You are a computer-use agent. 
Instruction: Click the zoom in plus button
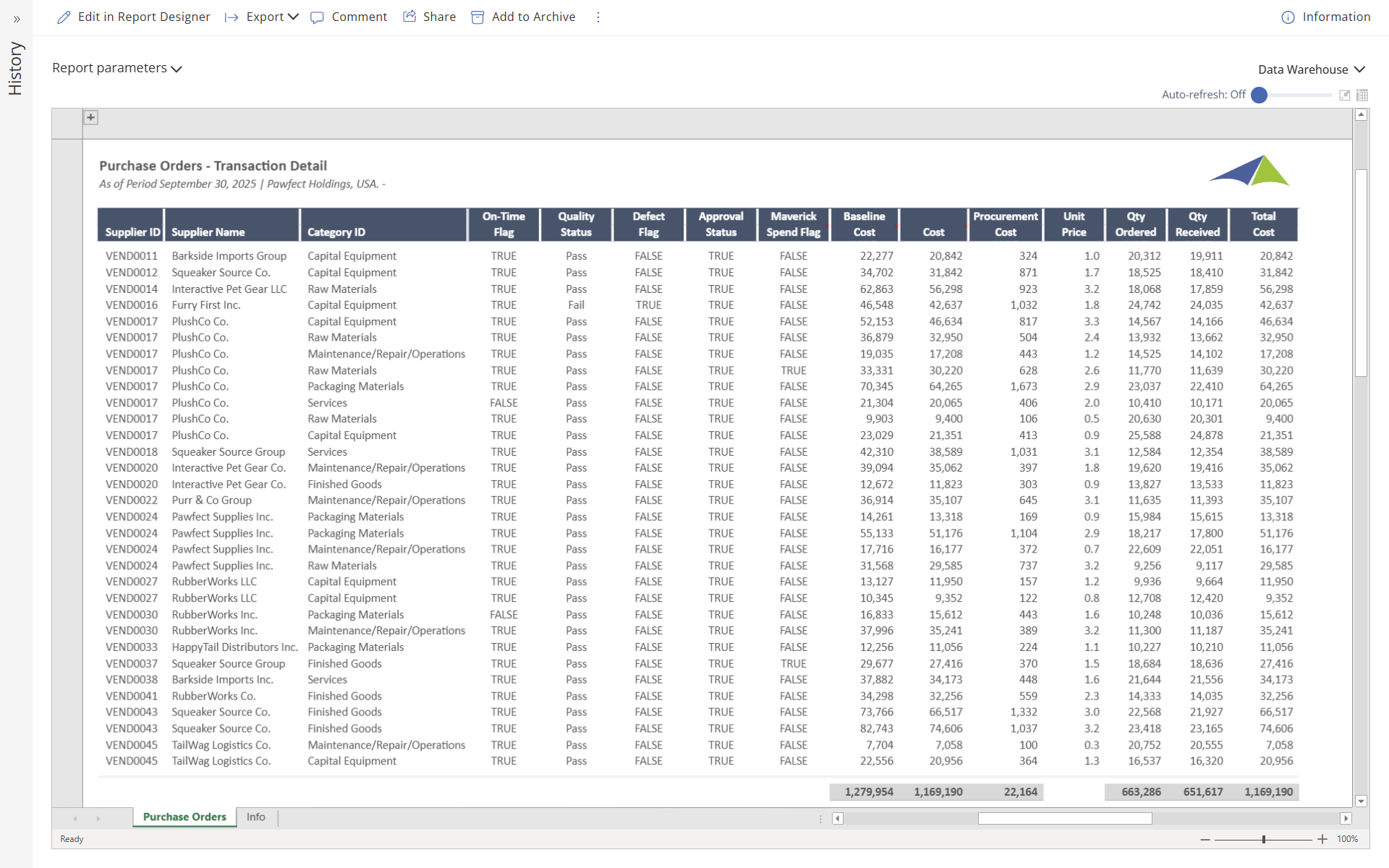point(1322,839)
